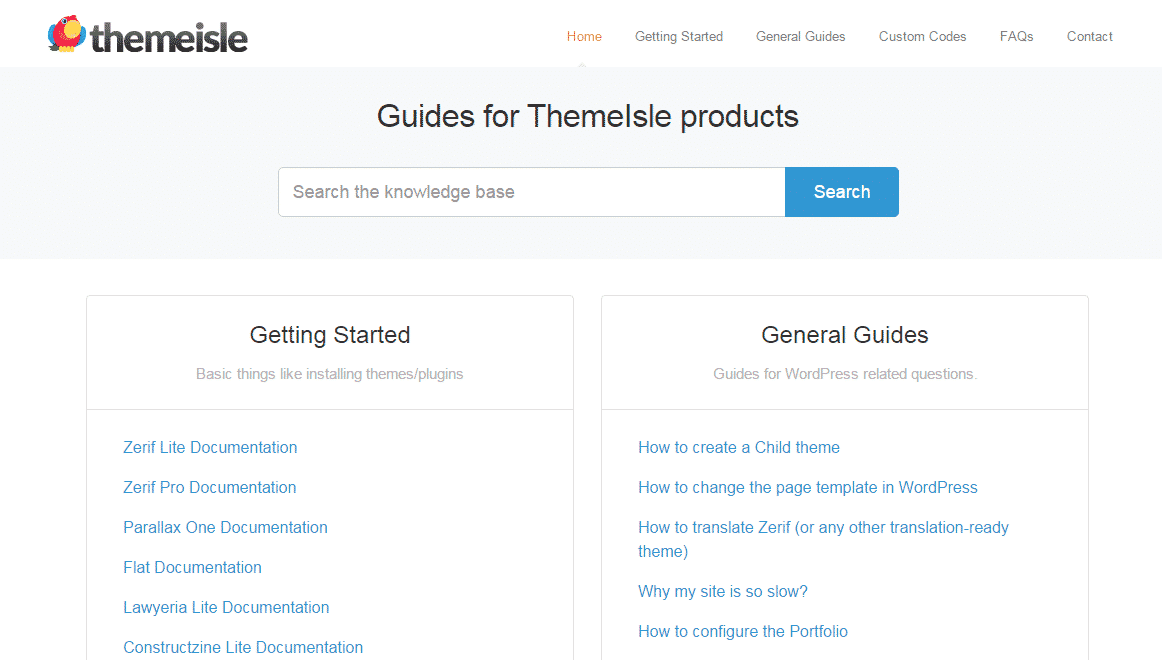This screenshot has height=660, width=1162.
Task: Click the ThemeIsle parrot logo icon
Action: coord(67,34)
